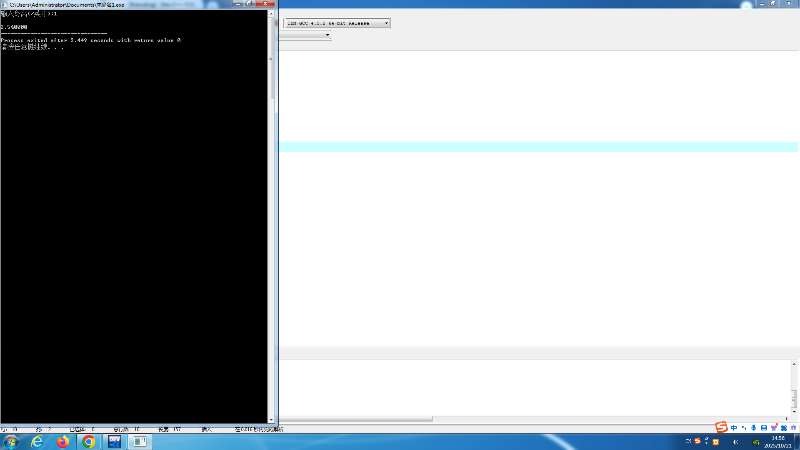
Task: Toggle punctuation mode on Sogou bar
Action: (744, 428)
